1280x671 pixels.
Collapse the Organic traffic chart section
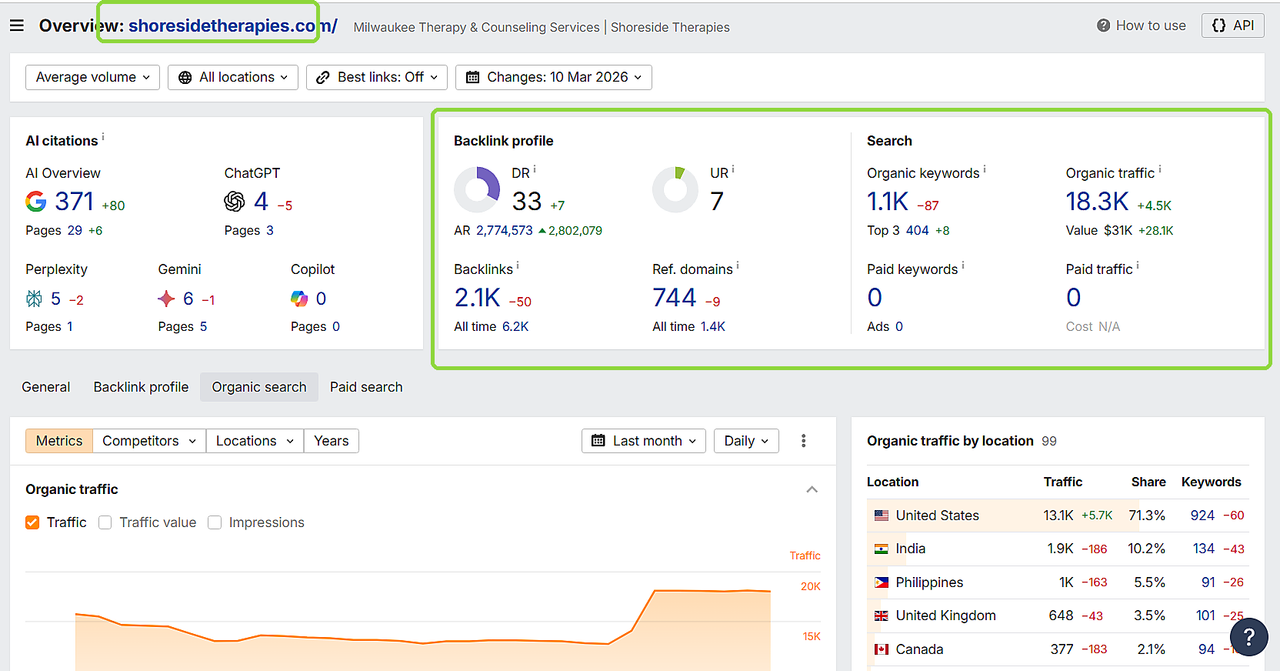point(812,490)
